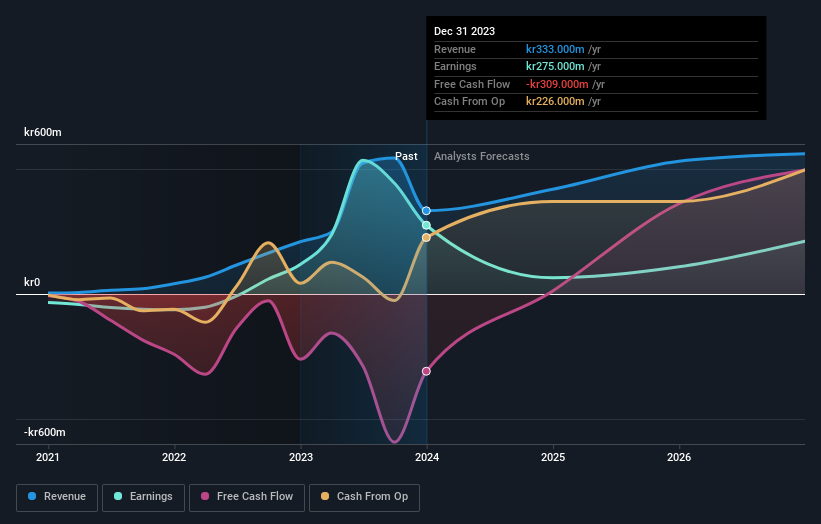Screen dimensions: 821x524
Task: Toggle the Cash From Op legend button
Action: click(364, 497)
